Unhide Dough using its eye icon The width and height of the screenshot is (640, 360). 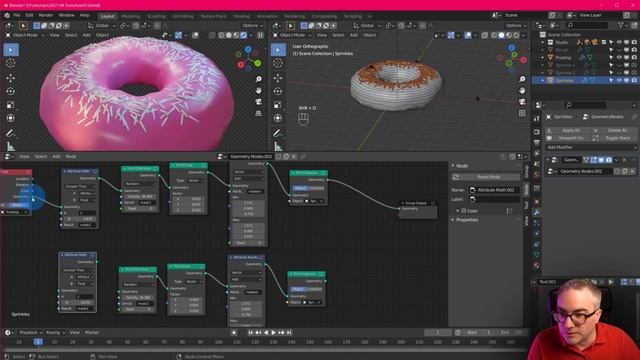coord(619,50)
